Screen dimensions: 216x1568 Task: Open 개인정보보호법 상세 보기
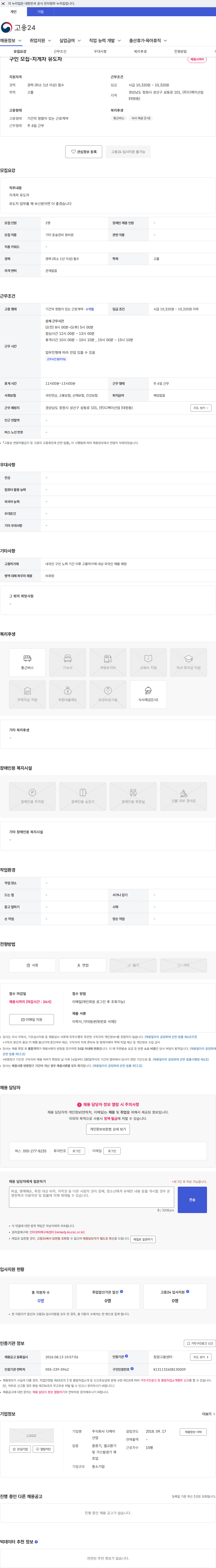108,1129
